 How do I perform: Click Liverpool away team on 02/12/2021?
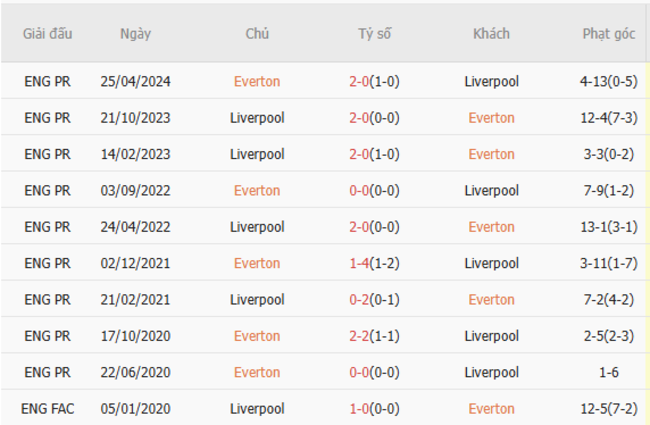coord(491,263)
